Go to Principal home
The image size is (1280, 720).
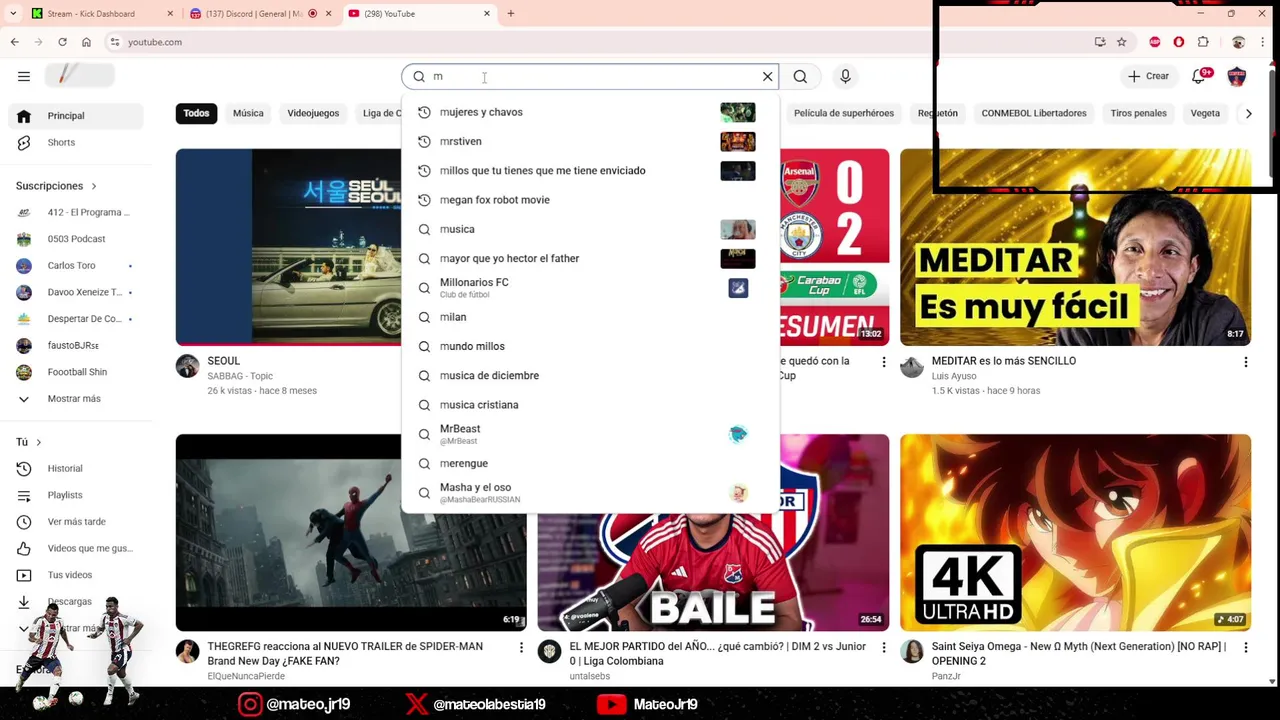pyautogui.click(x=76, y=116)
